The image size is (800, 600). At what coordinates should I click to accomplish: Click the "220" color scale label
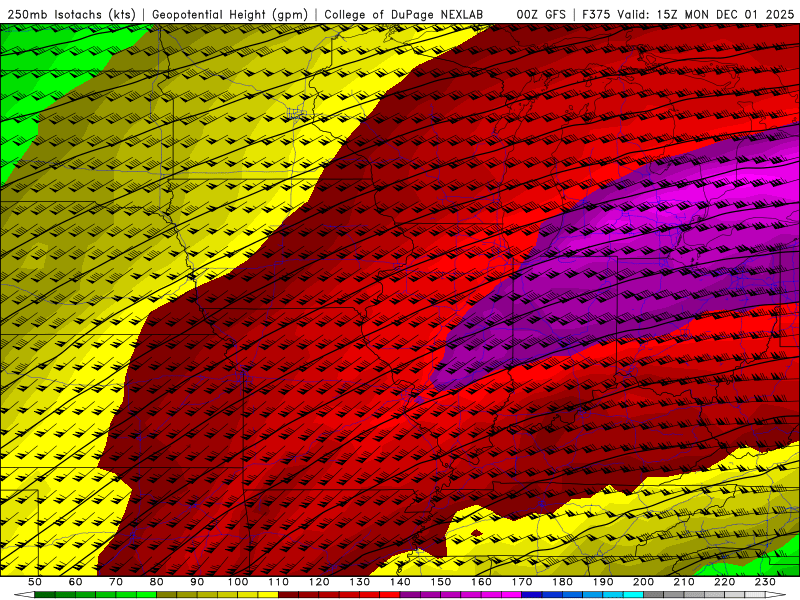coord(724,582)
